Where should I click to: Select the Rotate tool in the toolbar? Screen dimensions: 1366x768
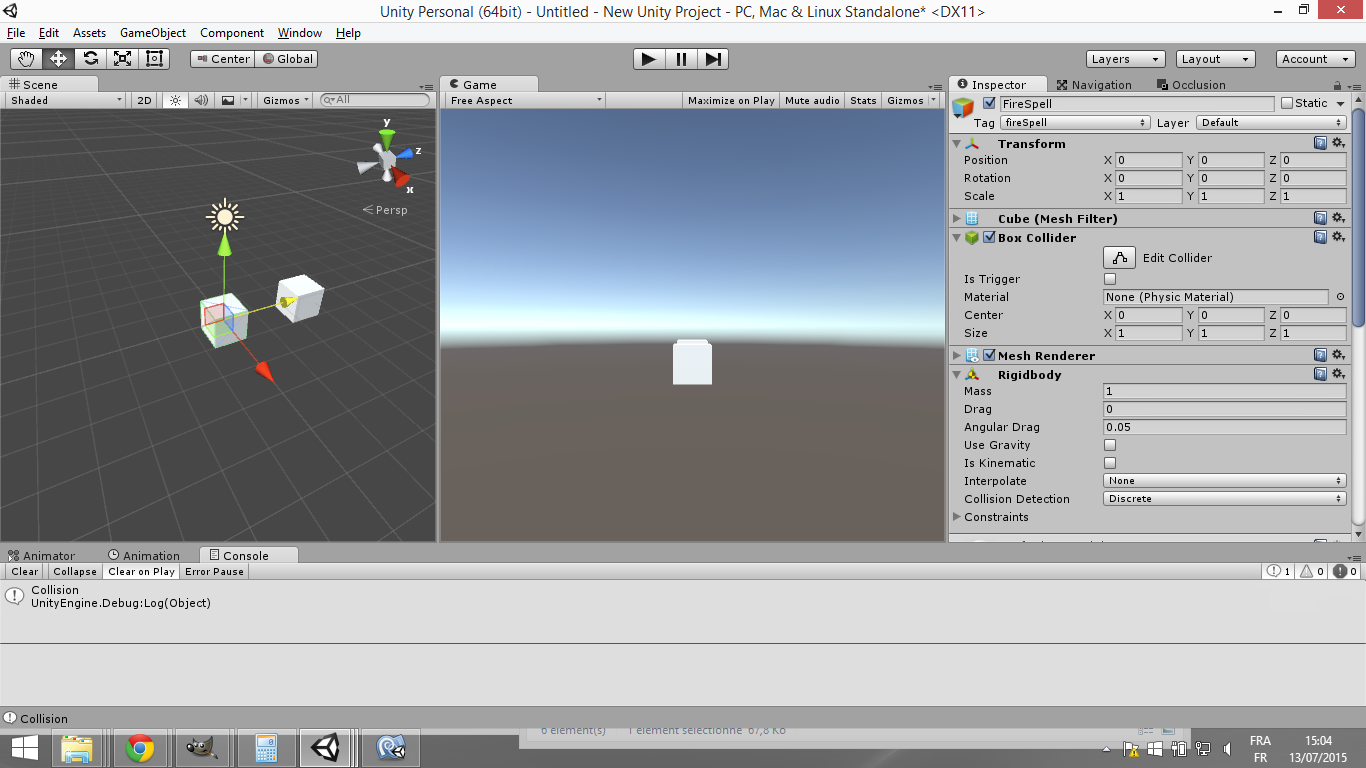point(90,59)
